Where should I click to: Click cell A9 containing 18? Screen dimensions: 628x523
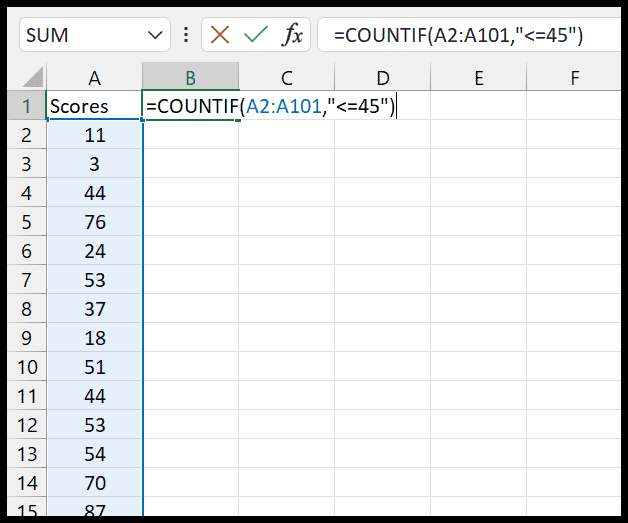95,338
